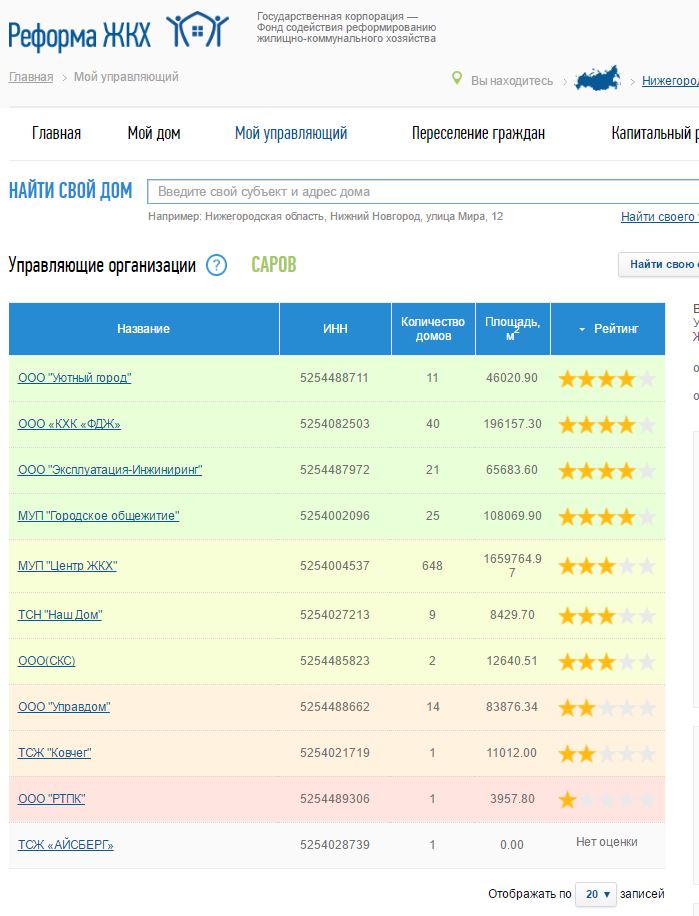Click the star rating for ООО "Уютный город"

(x=606, y=379)
